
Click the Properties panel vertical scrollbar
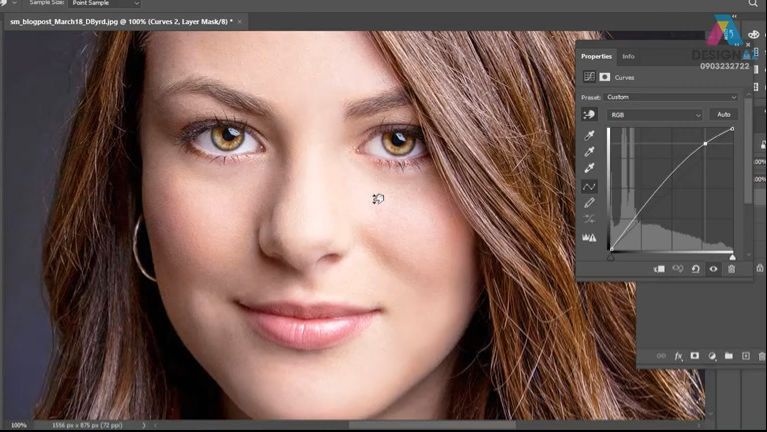click(747, 151)
